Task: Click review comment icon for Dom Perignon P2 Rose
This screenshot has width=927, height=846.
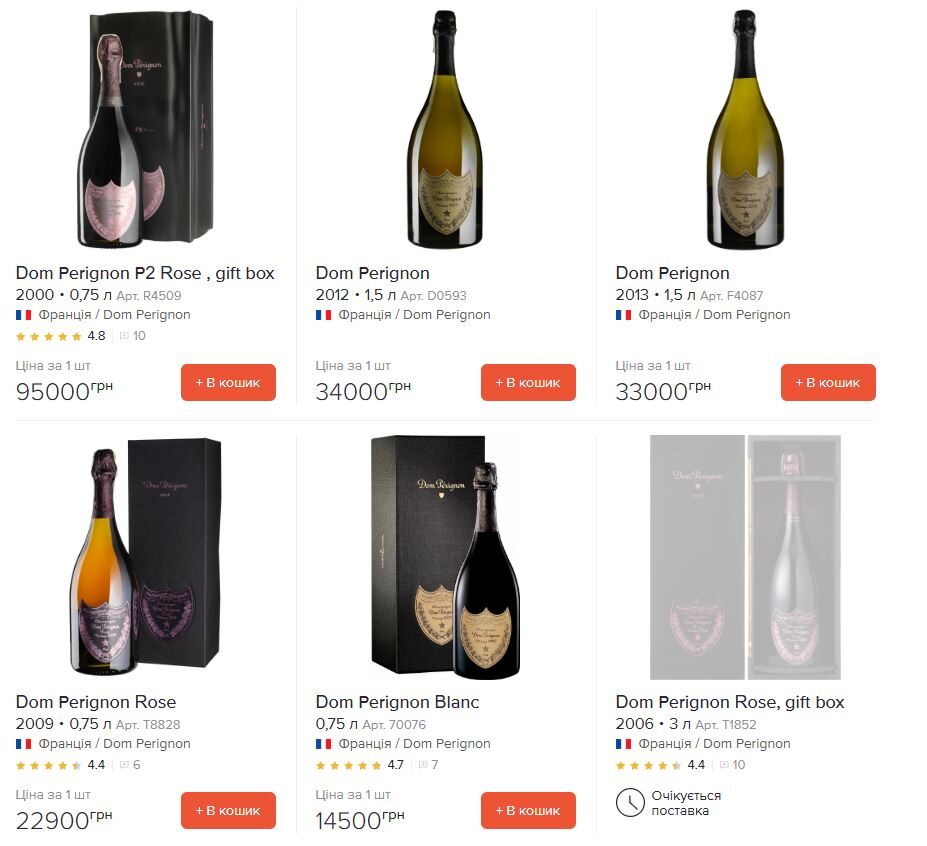Action: coord(124,336)
